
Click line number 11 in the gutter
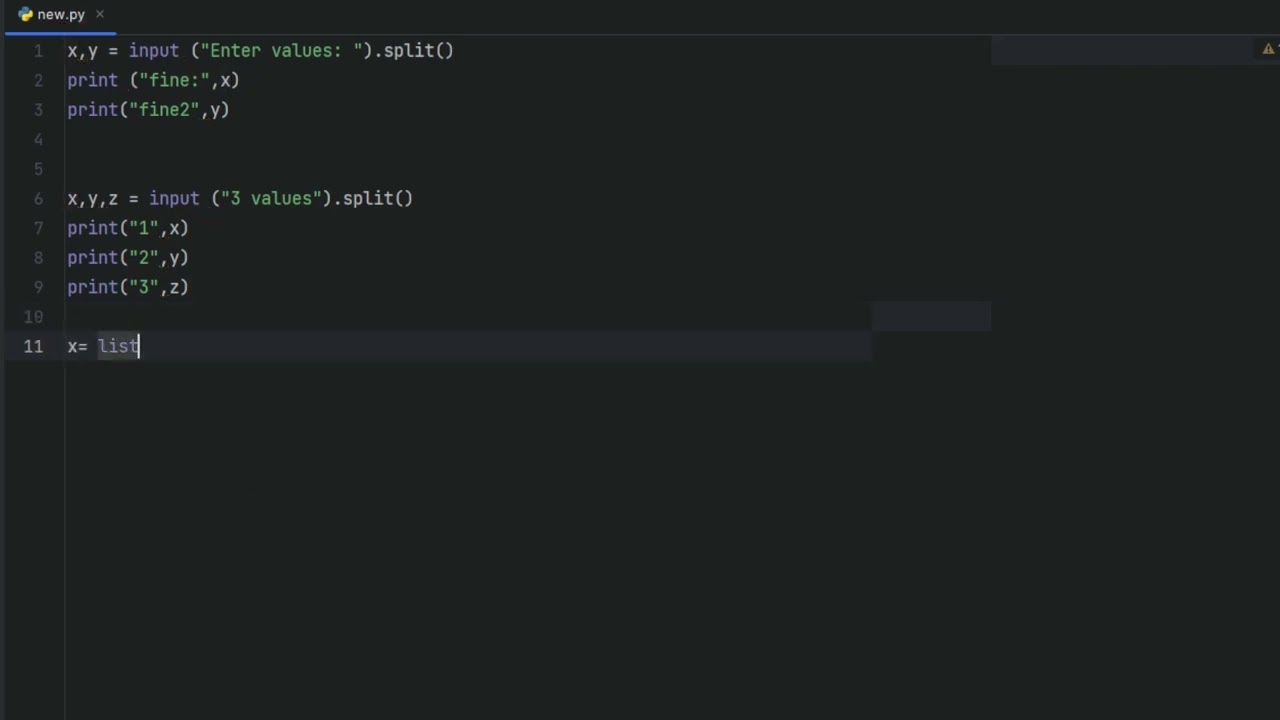tap(34, 346)
